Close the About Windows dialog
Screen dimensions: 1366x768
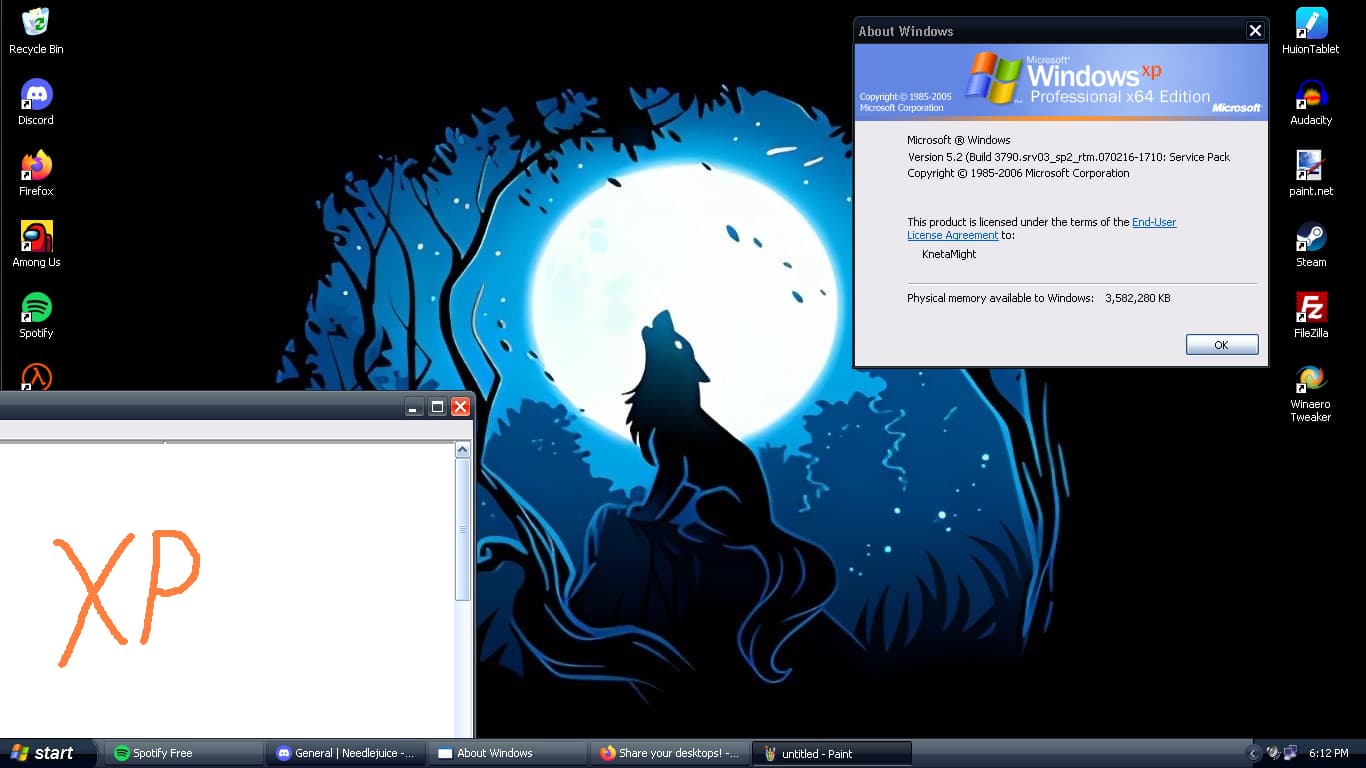point(1255,31)
